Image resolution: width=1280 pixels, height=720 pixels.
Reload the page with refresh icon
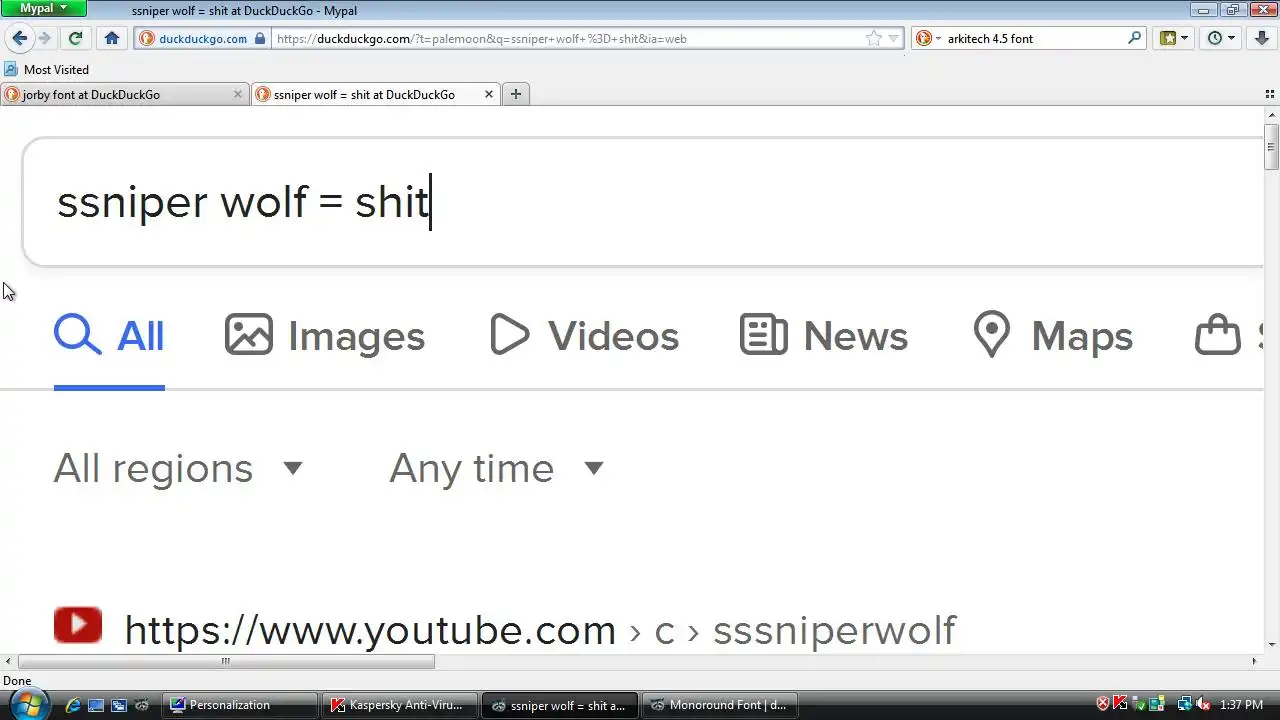[x=75, y=38]
